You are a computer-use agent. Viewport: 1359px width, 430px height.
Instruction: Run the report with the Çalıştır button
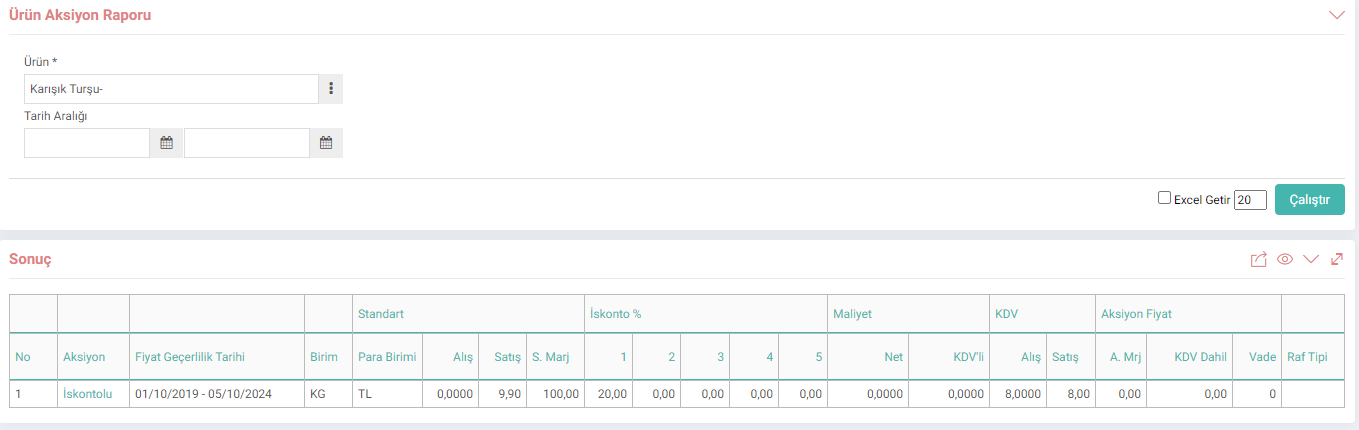point(1309,200)
